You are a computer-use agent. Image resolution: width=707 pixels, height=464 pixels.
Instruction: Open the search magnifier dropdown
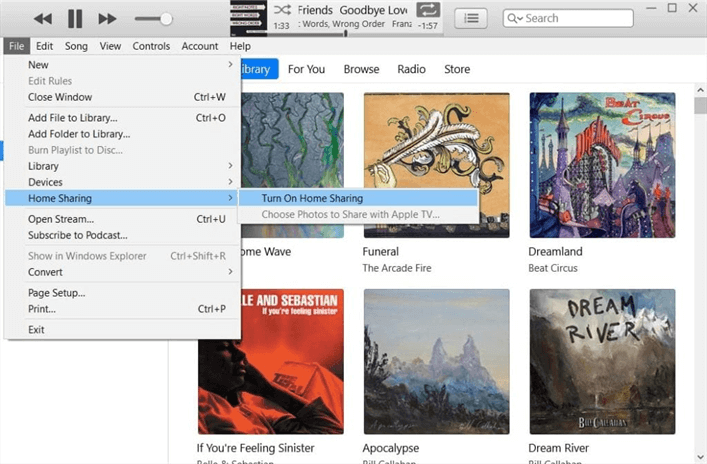514,18
